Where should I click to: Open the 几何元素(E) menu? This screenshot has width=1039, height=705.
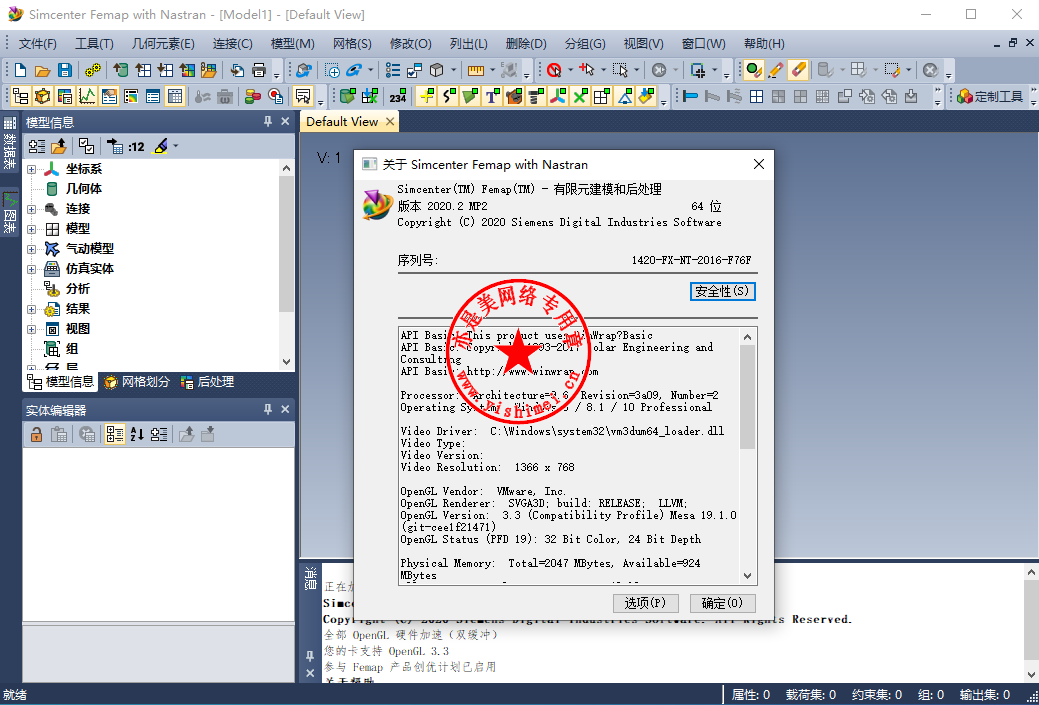[x=163, y=44]
